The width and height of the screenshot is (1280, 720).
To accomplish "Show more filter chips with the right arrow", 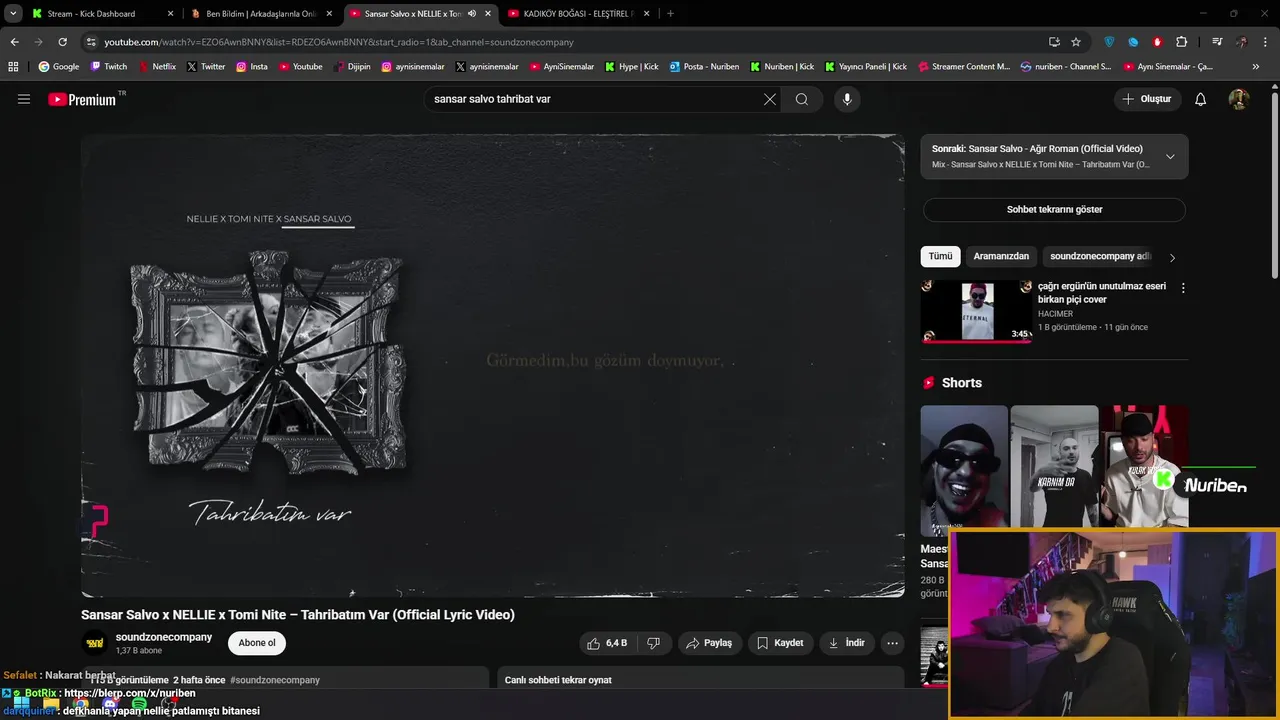I will pyautogui.click(x=1172, y=257).
